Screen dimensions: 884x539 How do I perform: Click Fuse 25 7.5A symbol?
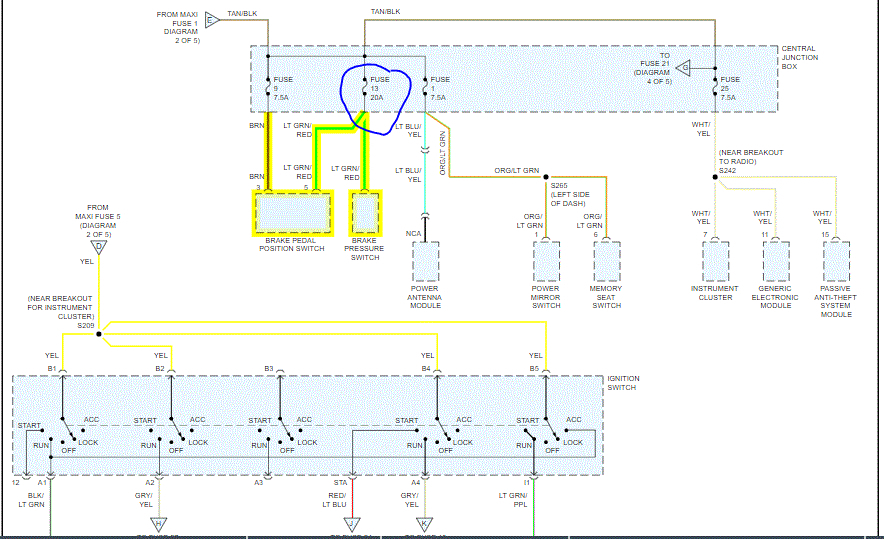[x=715, y=88]
